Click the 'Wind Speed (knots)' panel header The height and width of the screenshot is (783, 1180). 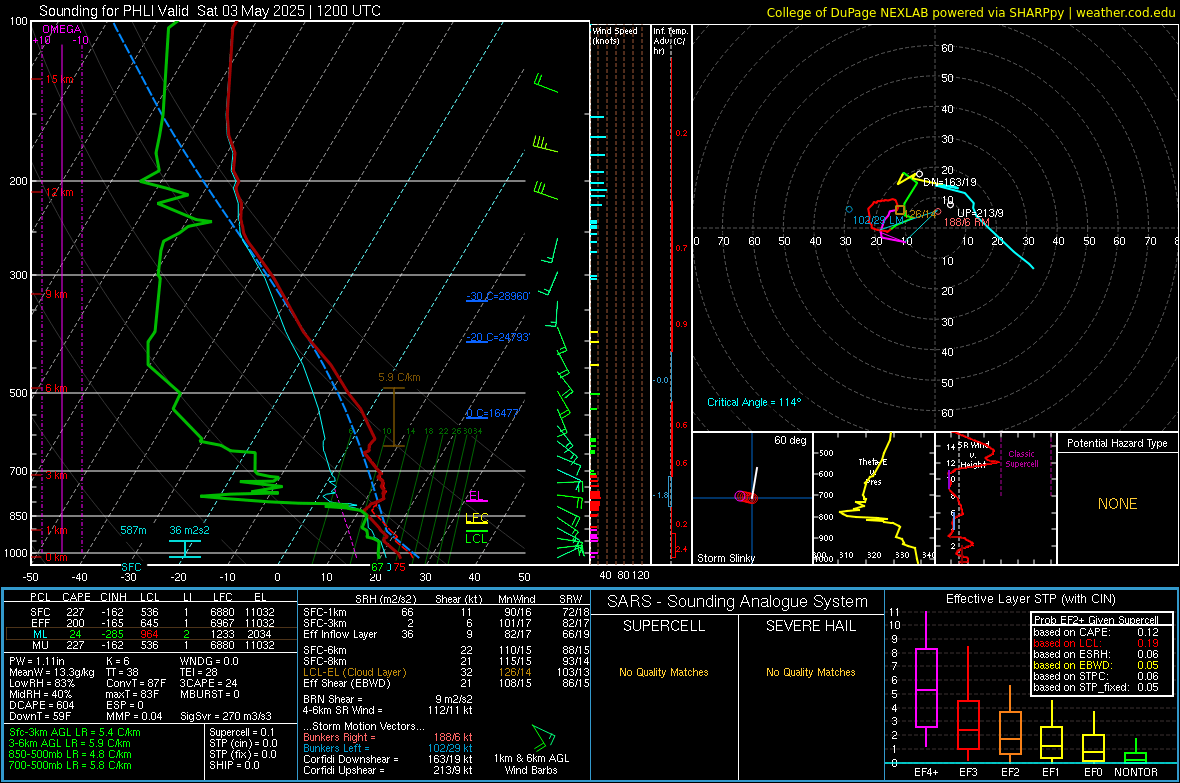[615, 35]
